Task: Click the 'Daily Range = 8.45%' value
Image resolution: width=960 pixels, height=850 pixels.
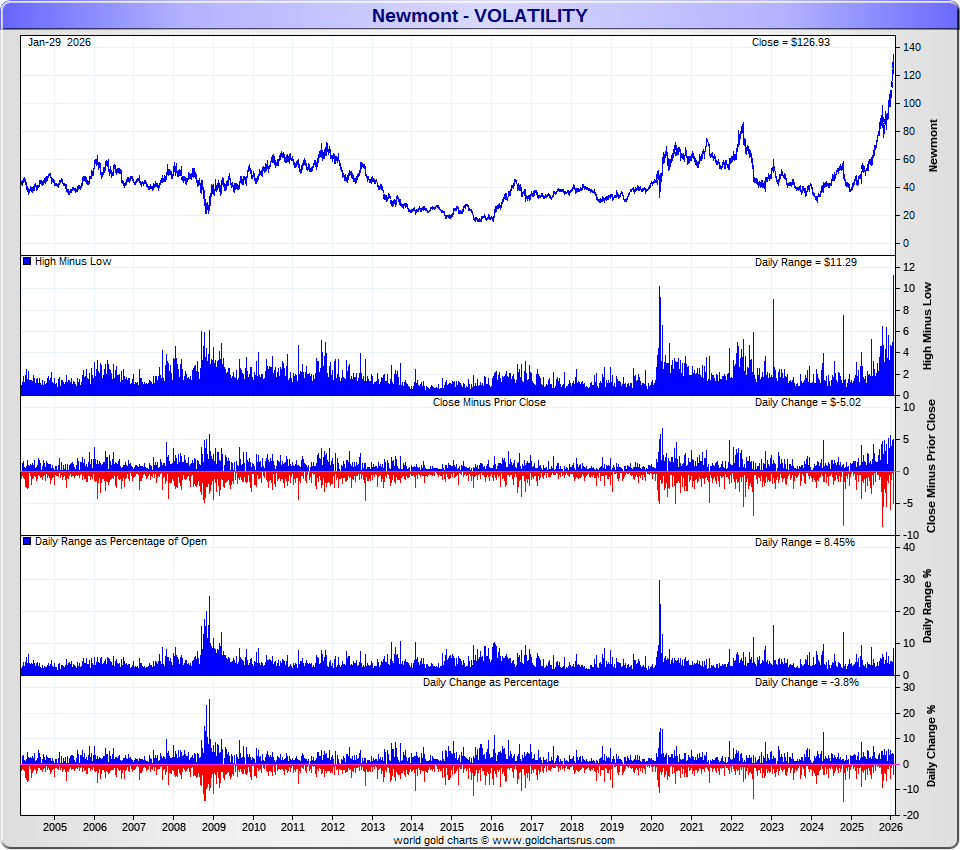Action: coord(804,542)
